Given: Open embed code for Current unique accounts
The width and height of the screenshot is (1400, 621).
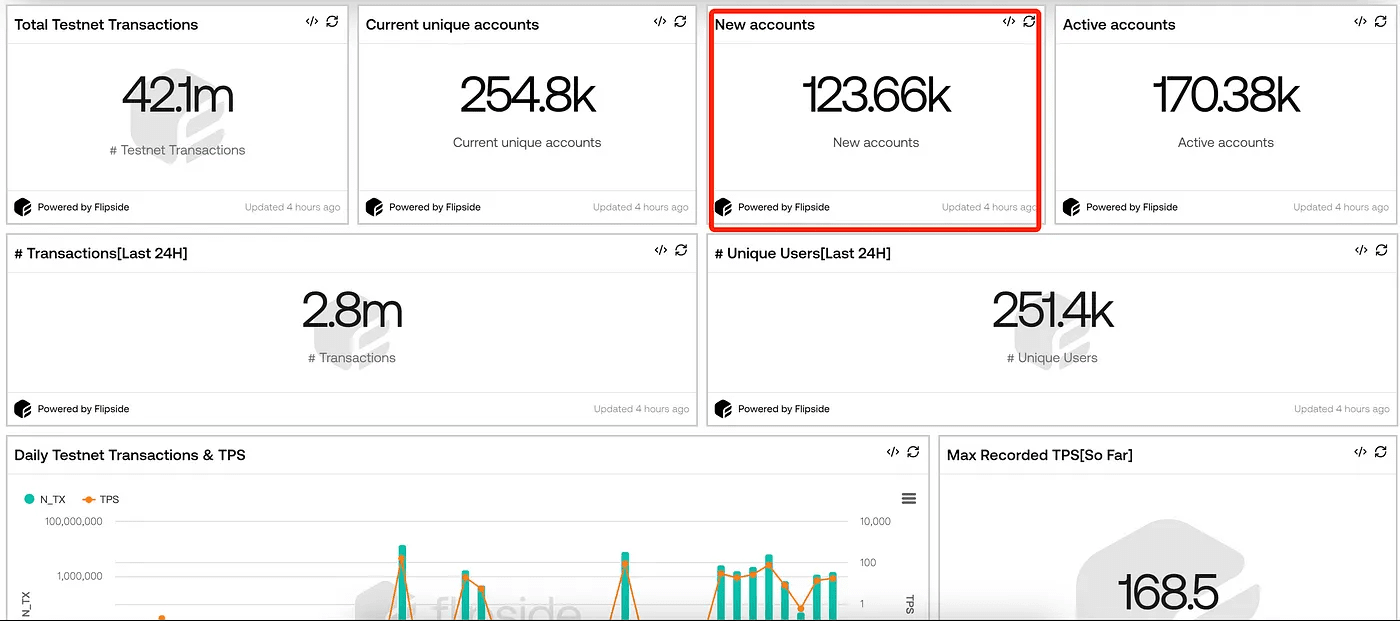Looking at the screenshot, I should coord(660,21).
